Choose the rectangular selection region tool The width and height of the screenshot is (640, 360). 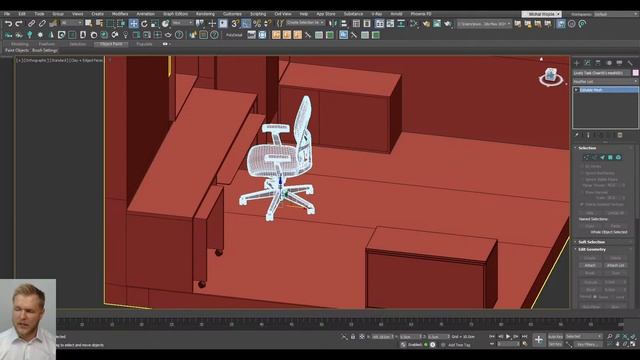point(110,24)
